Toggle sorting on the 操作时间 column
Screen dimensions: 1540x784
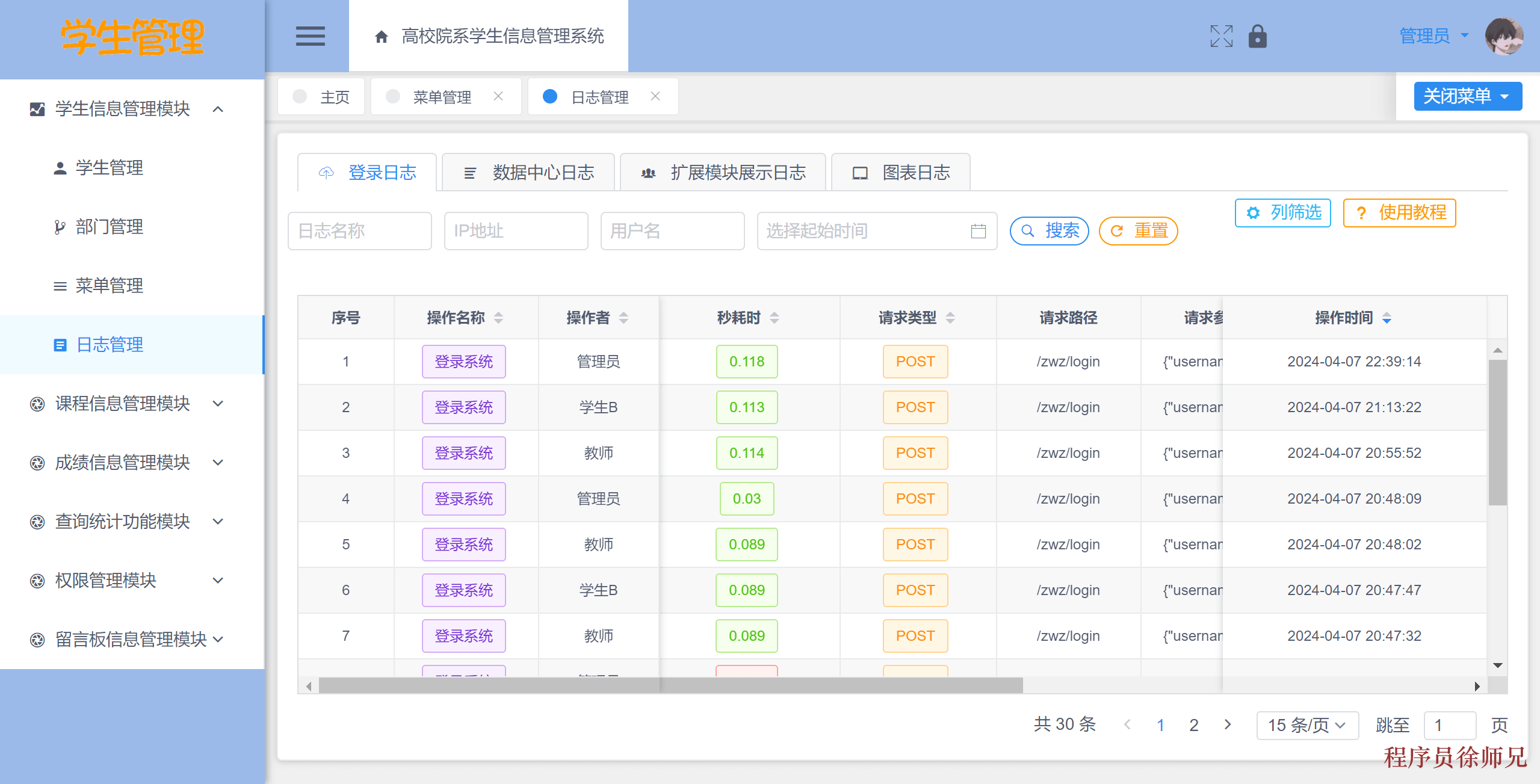(x=1387, y=318)
